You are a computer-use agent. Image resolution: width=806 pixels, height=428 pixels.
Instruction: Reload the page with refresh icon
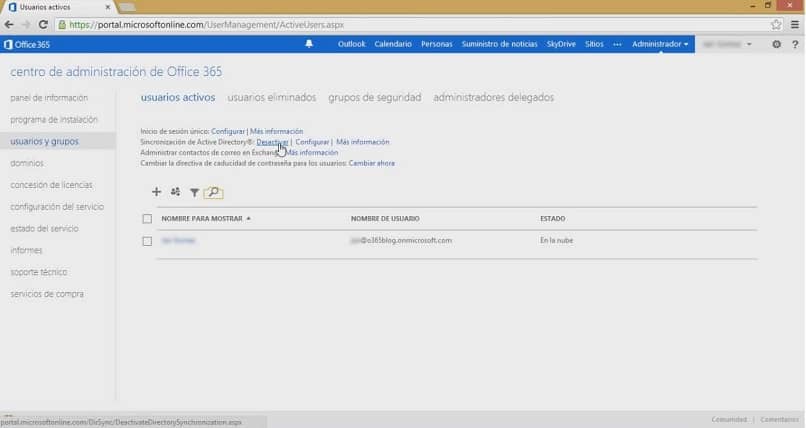point(43,25)
